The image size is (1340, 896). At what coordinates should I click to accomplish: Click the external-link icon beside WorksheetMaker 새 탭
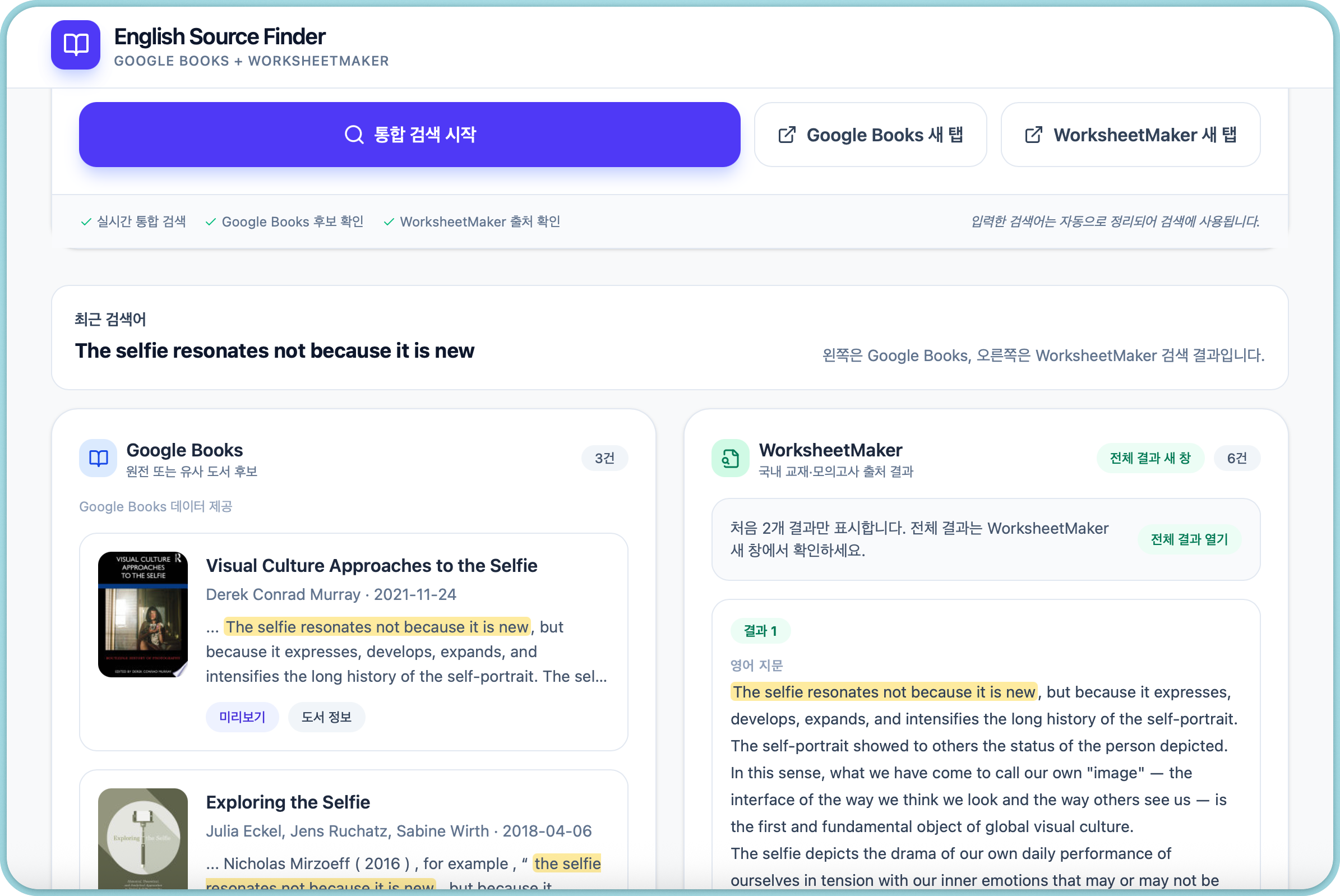coord(1033,135)
